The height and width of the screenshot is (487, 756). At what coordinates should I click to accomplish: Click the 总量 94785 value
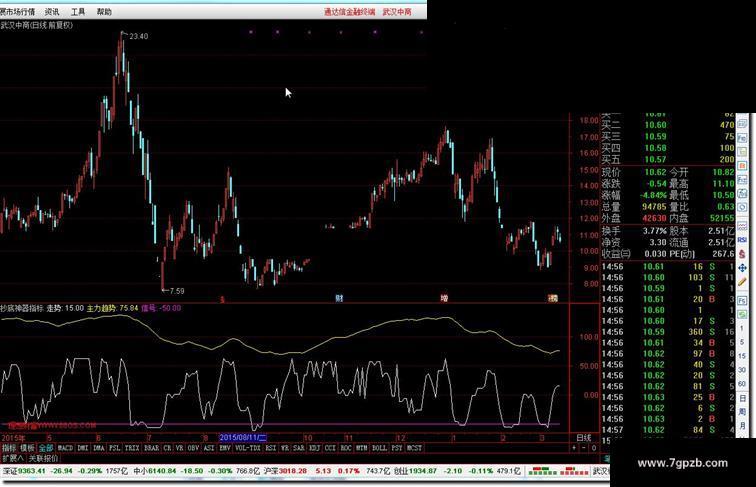click(654, 207)
